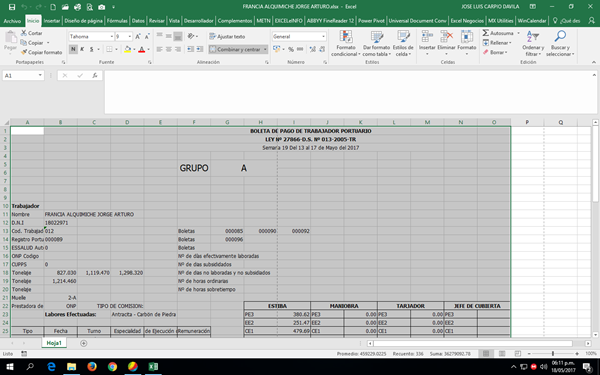Open the Archivo menu tab
The height and width of the screenshot is (375, 600).
point(12,21)
